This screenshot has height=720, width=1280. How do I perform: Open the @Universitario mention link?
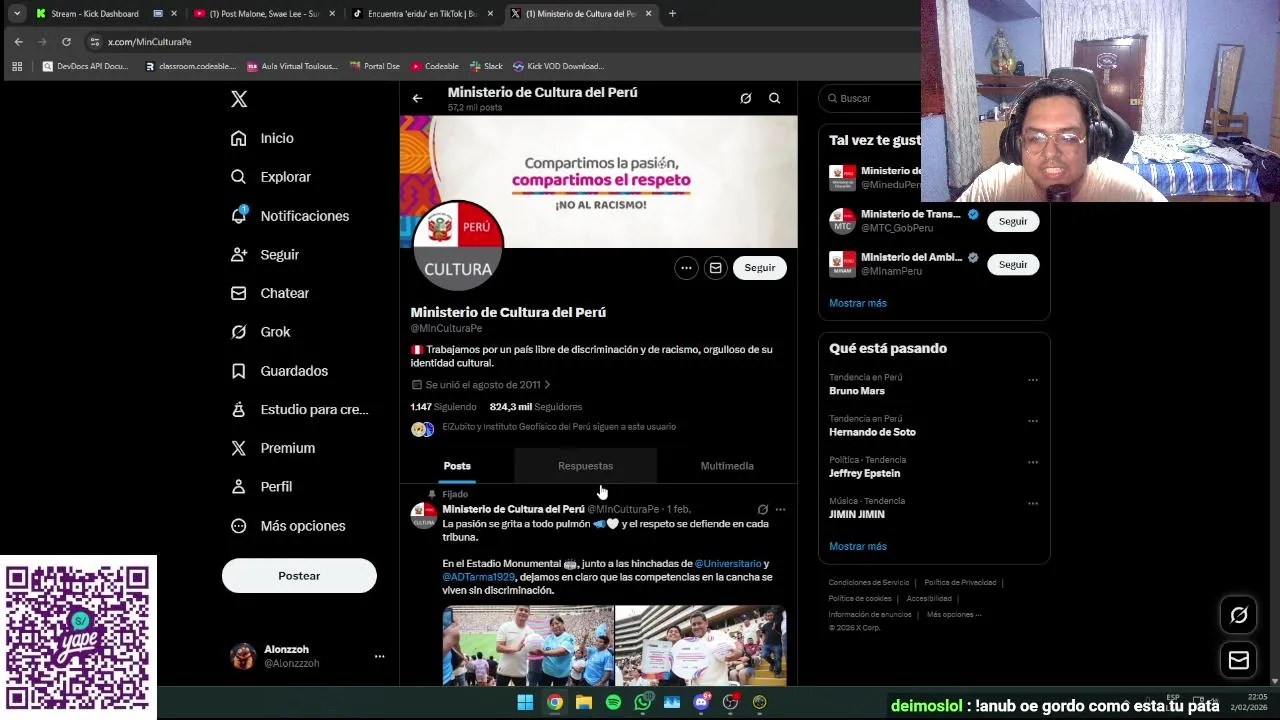coord(728,564)
